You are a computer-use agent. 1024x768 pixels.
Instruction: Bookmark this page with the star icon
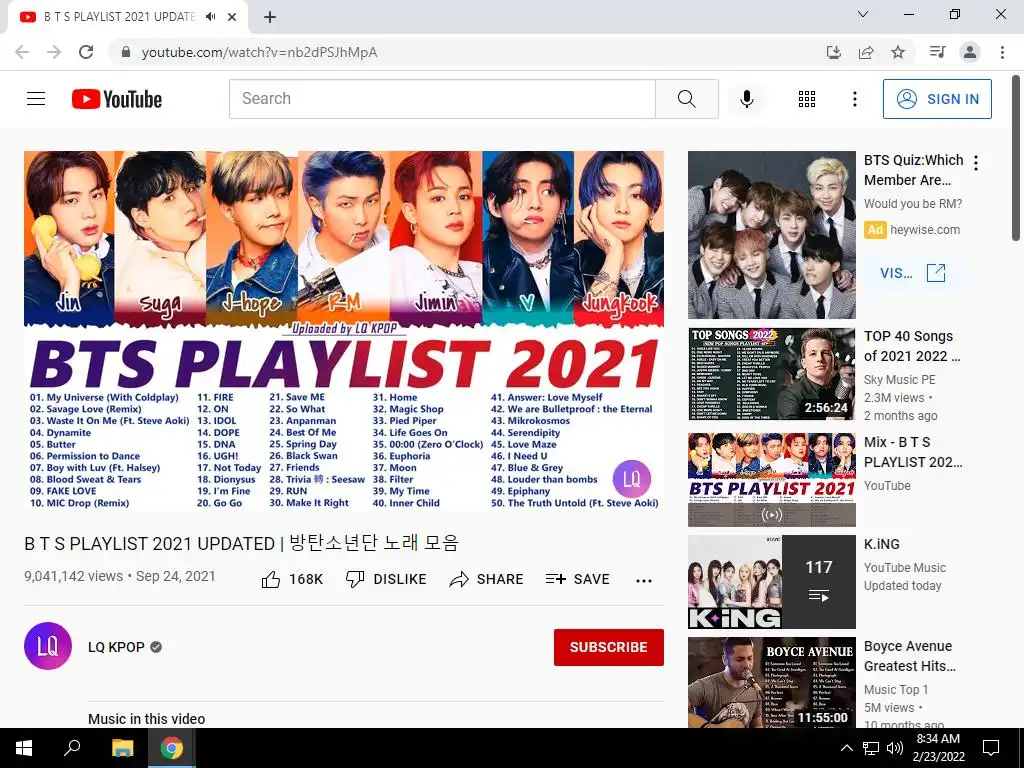pos(898,52)
